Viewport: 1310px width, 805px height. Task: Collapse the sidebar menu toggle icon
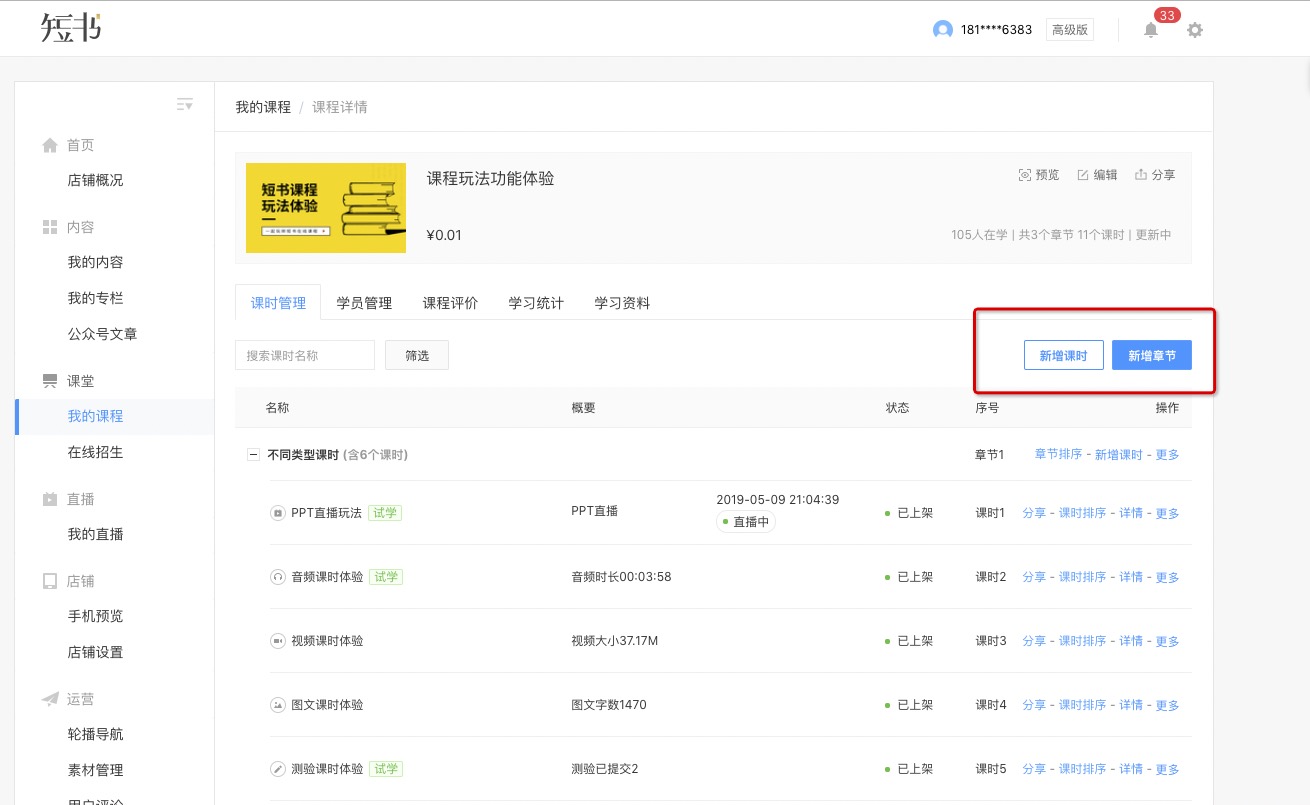point(184,104)
